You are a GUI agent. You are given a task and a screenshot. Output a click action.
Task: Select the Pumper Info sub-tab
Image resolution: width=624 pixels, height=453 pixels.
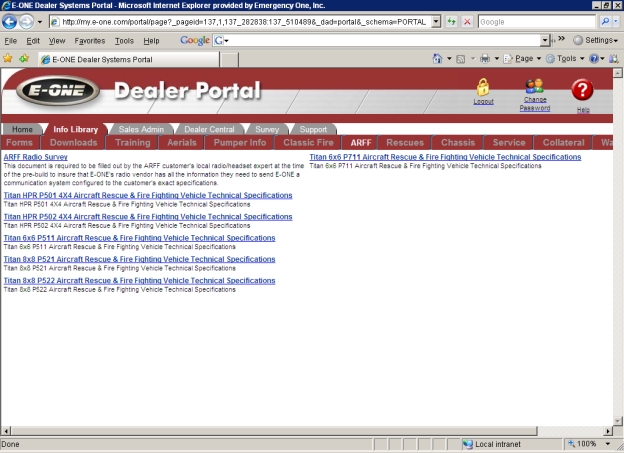click(240, 143)
